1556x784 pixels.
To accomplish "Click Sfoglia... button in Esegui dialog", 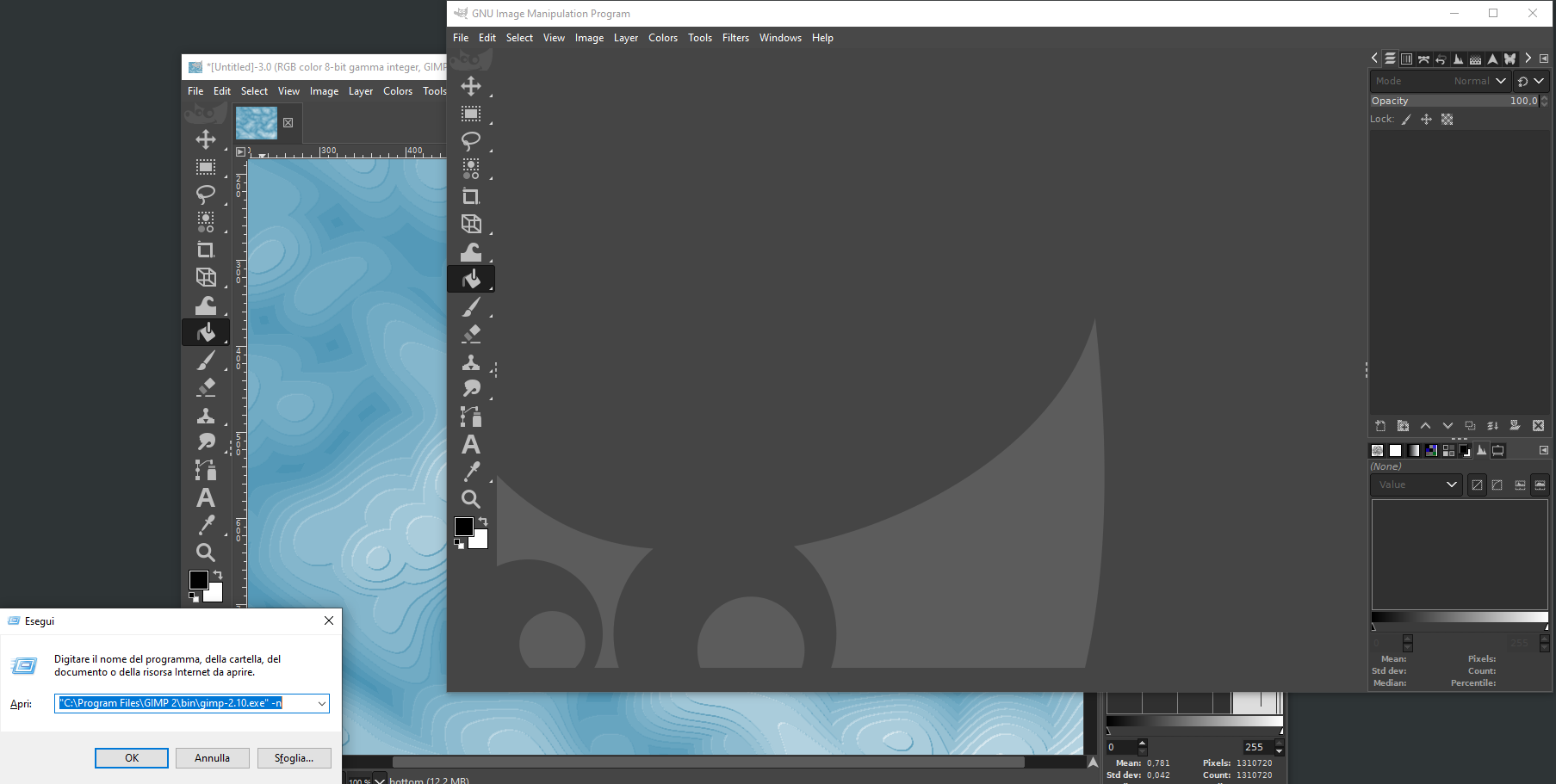I will point(294,758).
